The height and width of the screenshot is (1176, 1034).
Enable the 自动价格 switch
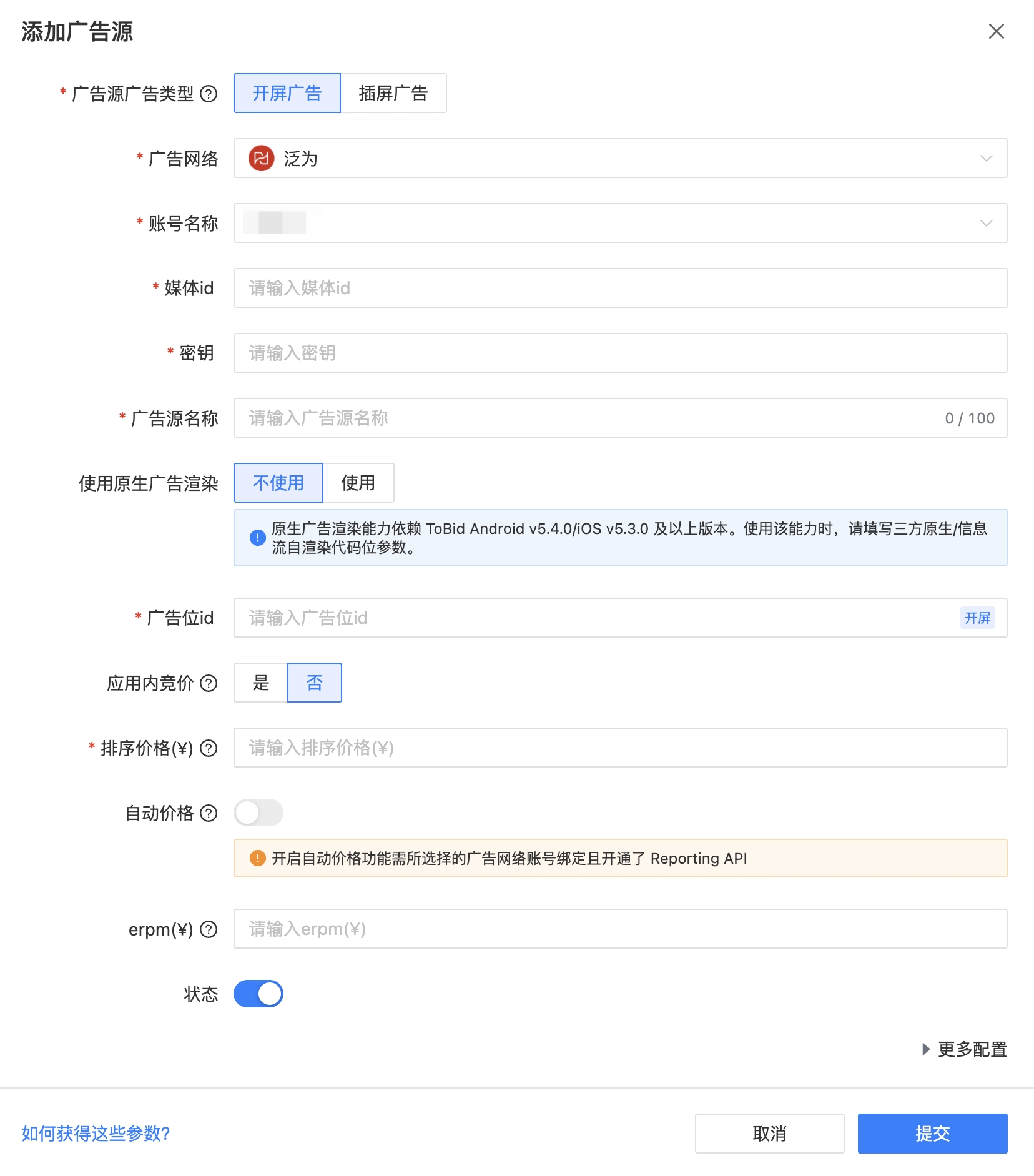tap(258, 813)
